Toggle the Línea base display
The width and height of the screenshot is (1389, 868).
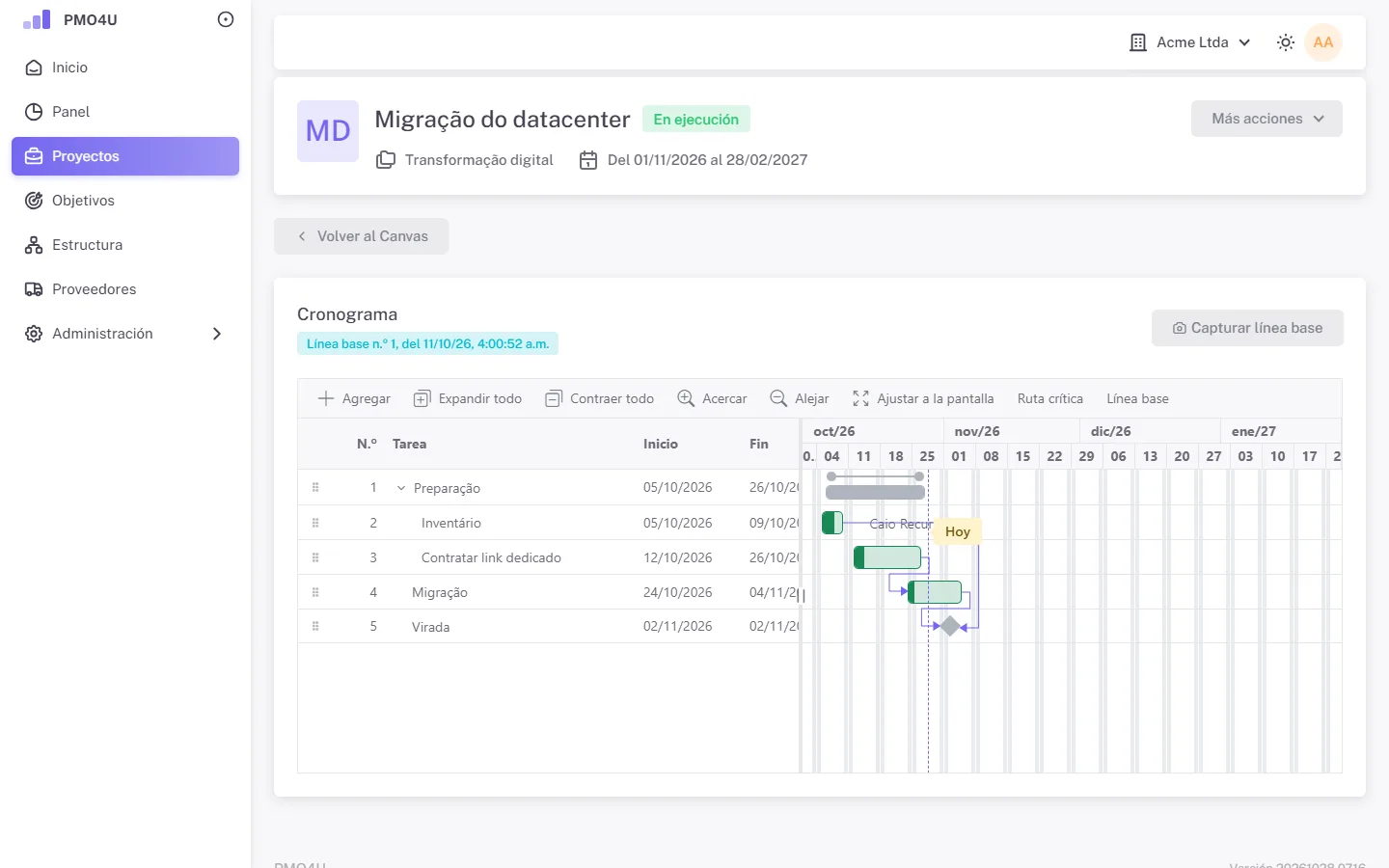pyautogui.click(x=1137, y=398)
